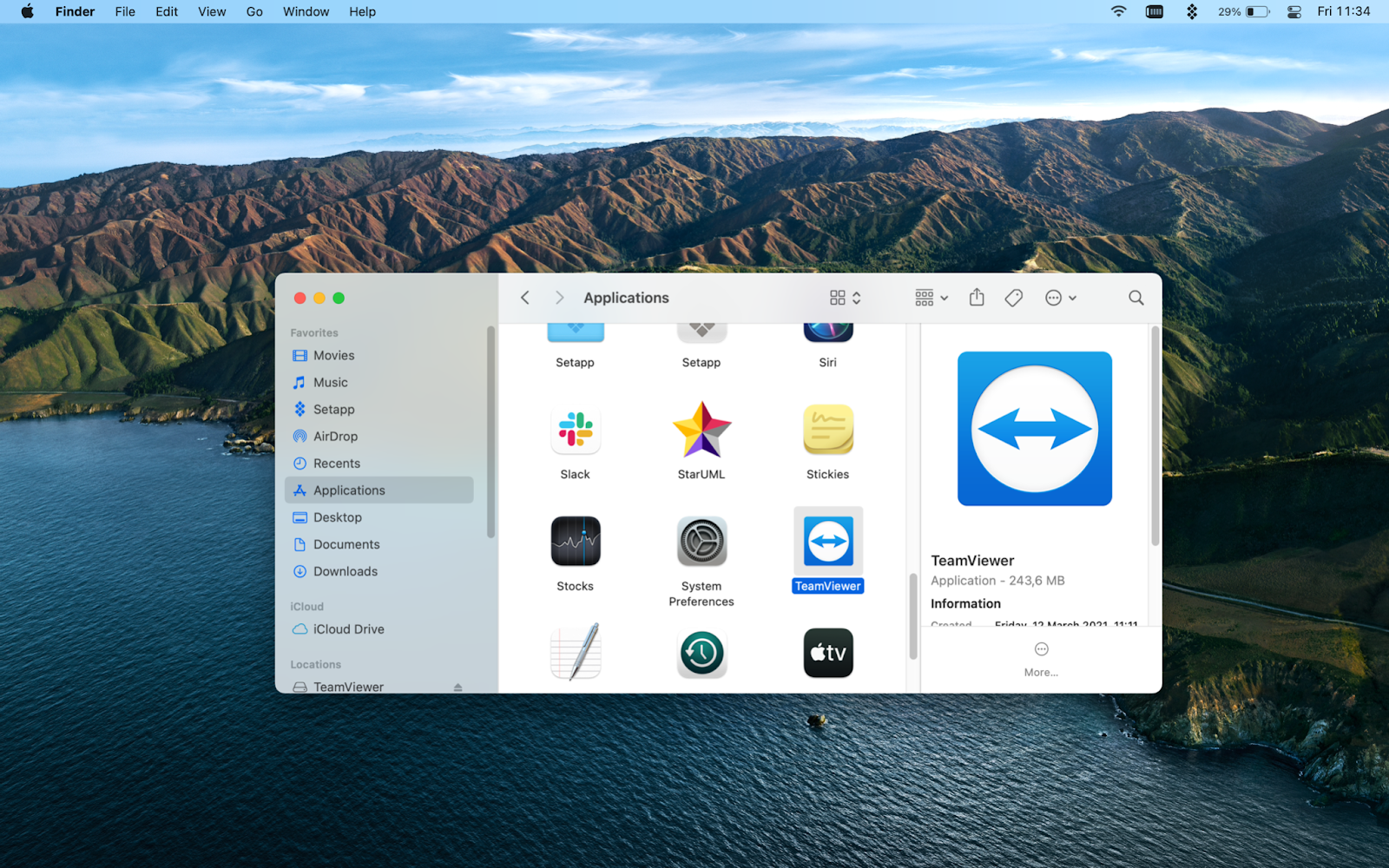Select Applications in the sidebar
The width and height of the screenshot is (1389, 868).
point(379,490)
